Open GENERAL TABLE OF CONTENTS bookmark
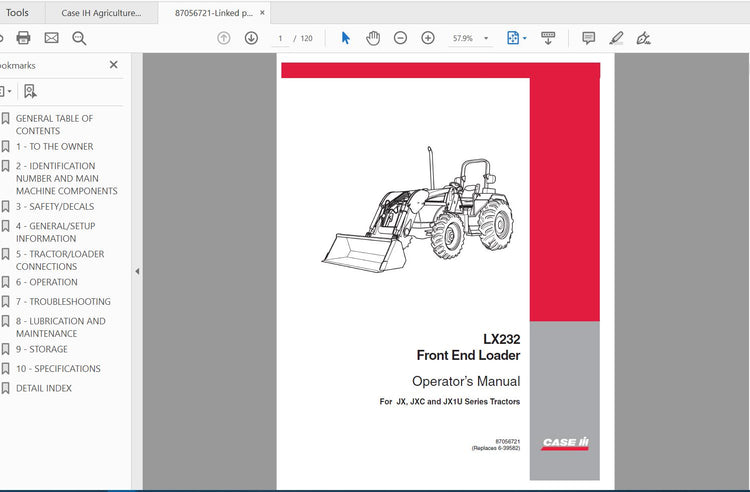 click(x=54, y=124)
